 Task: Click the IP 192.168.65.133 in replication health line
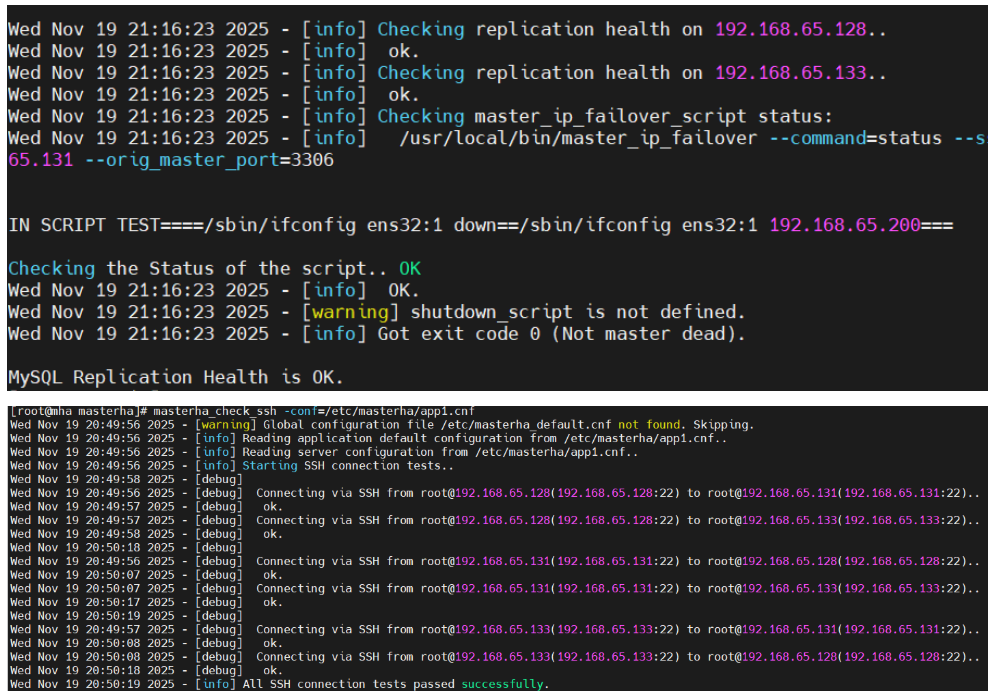tap(790, 73)
